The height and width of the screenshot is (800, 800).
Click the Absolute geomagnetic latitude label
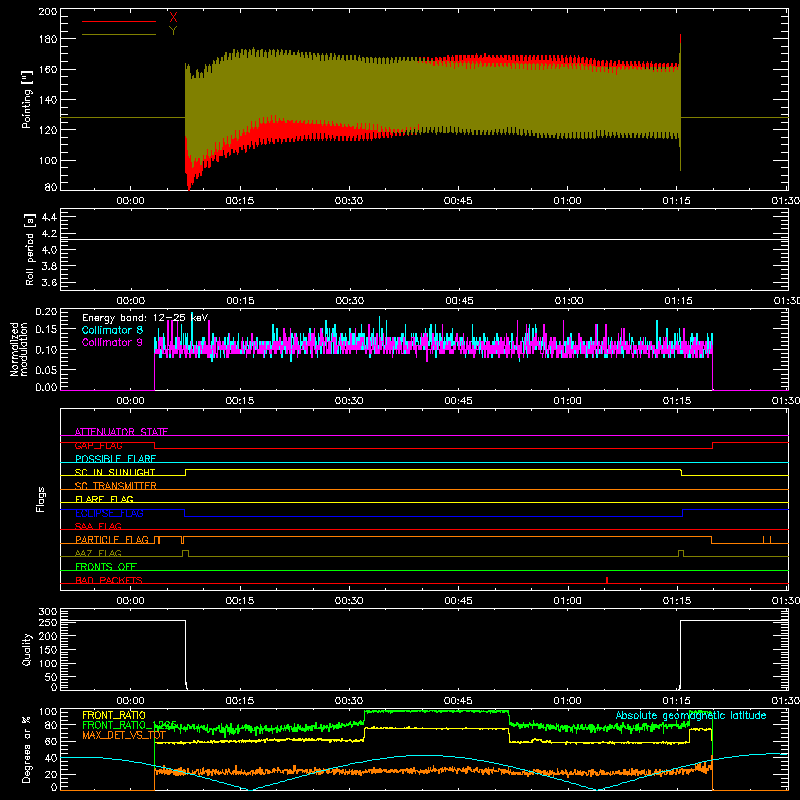[x=691, y=715]
